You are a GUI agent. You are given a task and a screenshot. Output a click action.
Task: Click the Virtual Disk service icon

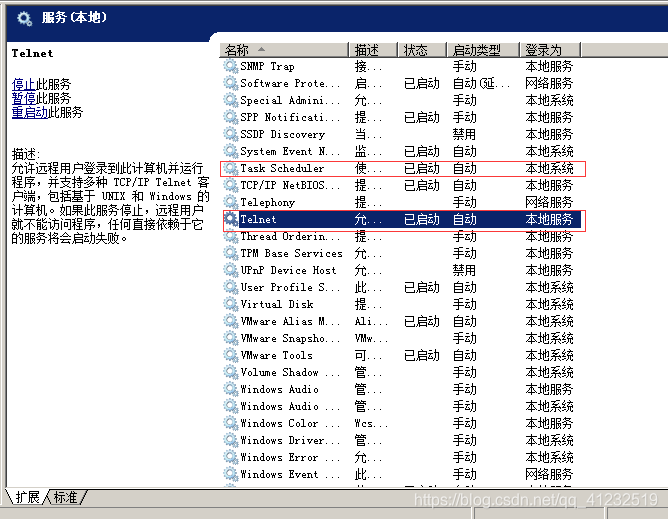point(230,305)
